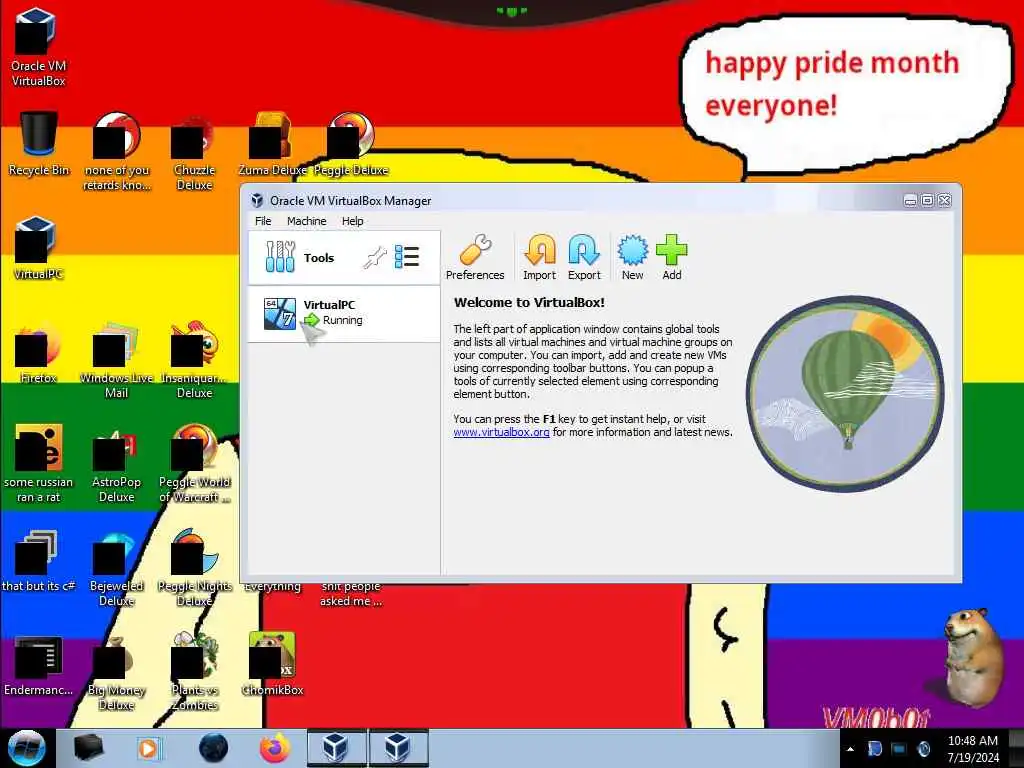Viewport: 1024px width, 768px height.
Task: Select the Endermanc... desktop icon
Action: tap(38, 665)
